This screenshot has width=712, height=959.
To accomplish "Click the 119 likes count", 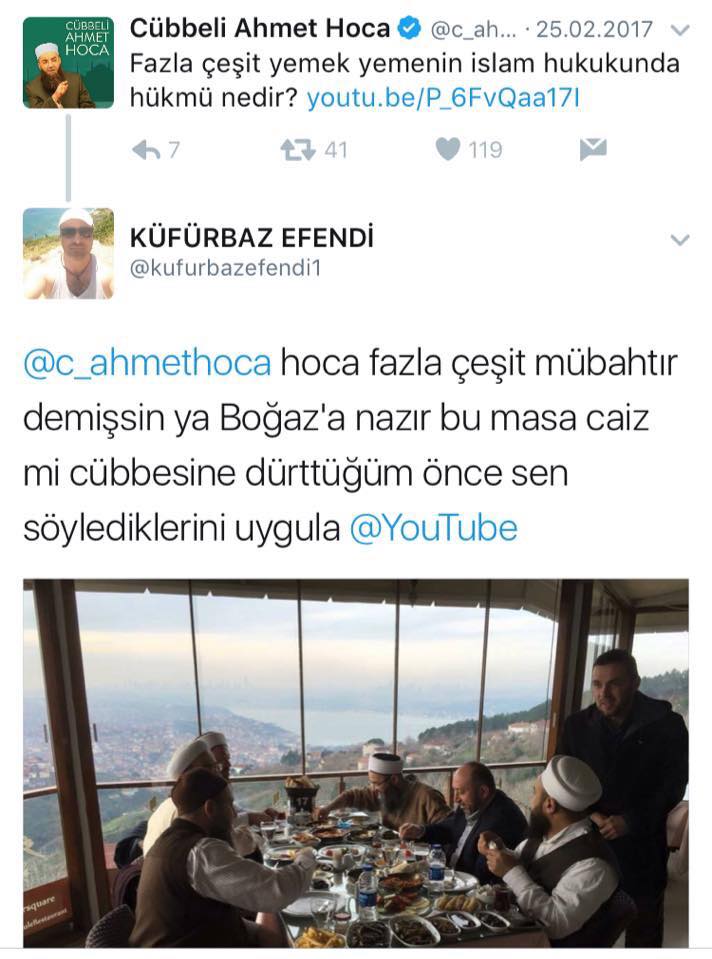I will coord(485,150).
